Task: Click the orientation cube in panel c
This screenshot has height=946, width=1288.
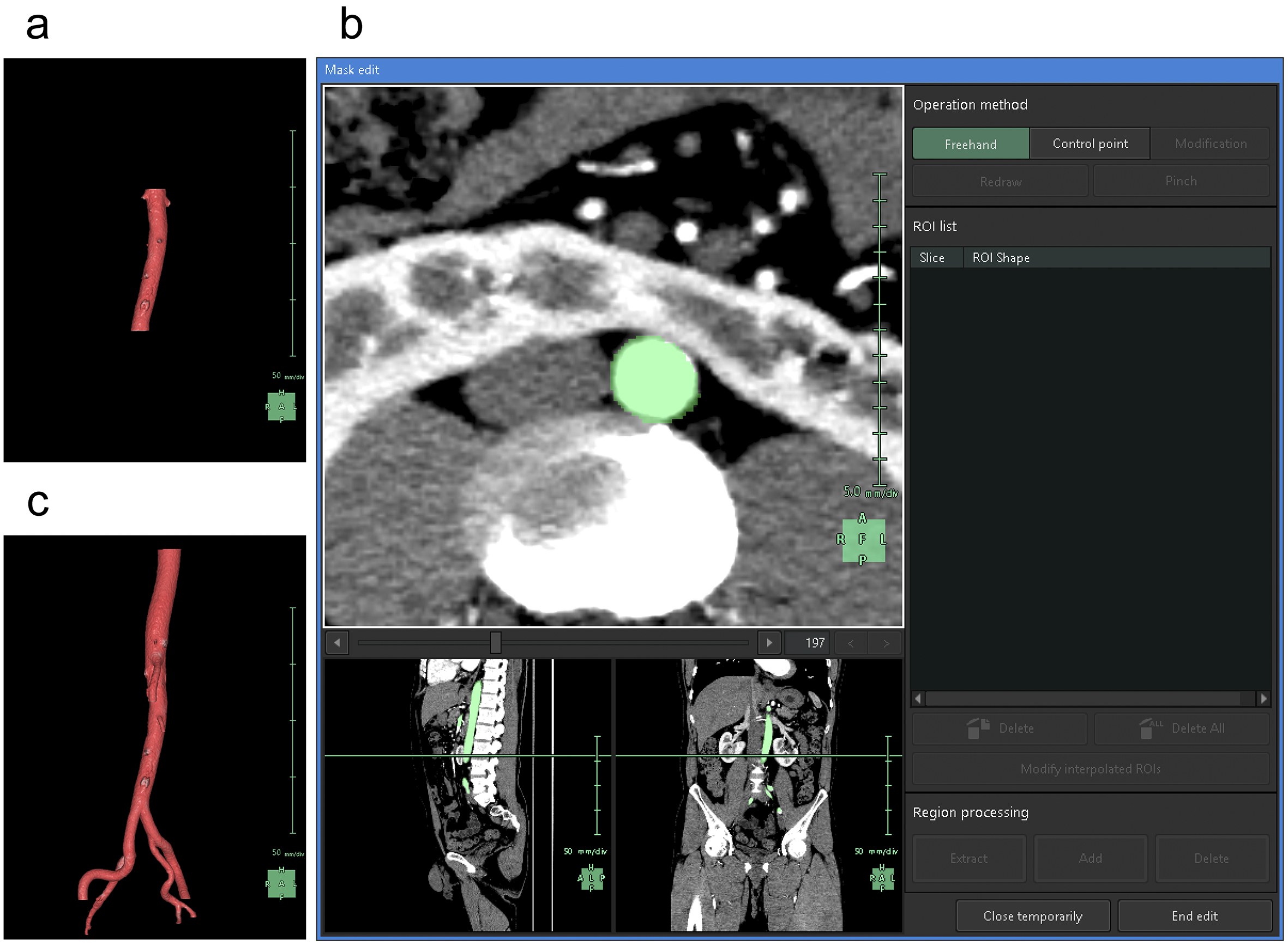Action: 281,884
